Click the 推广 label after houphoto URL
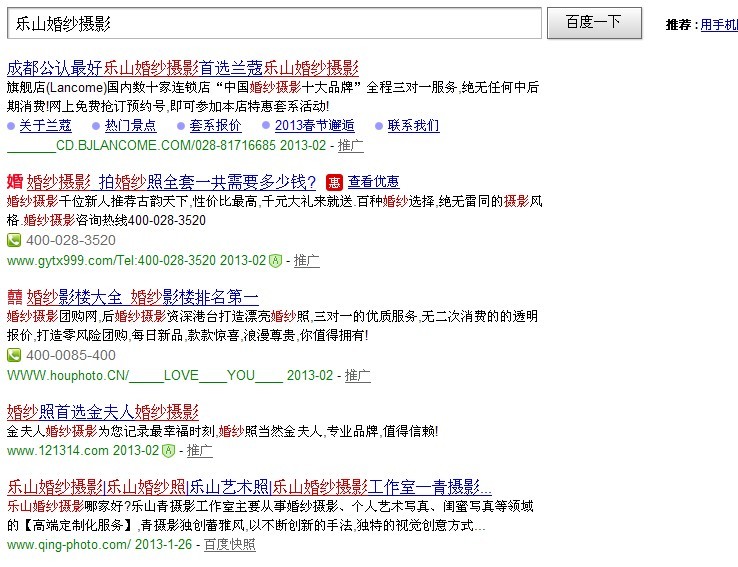 358,375
